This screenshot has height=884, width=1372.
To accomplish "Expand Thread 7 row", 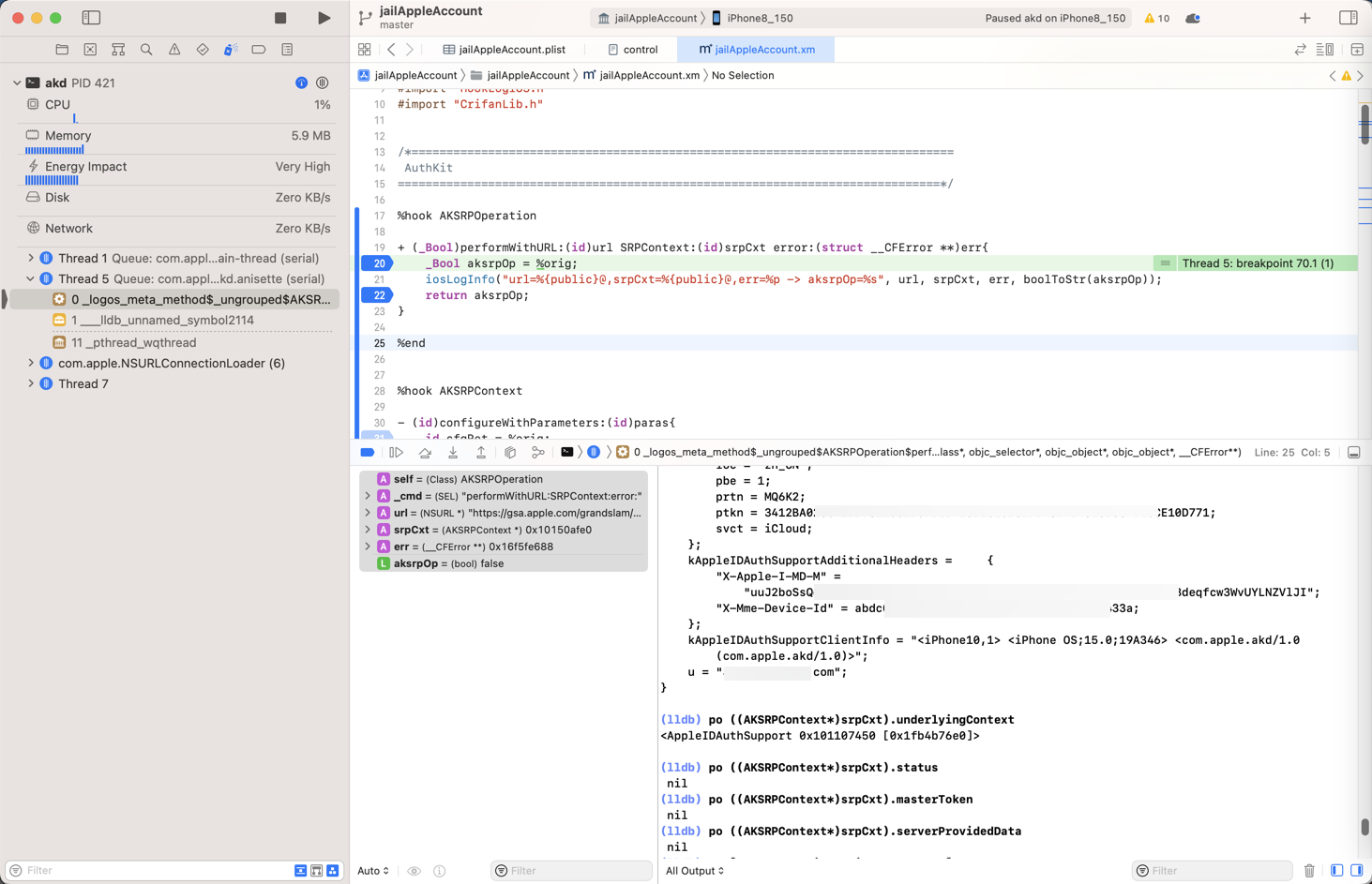I will 31,383.
